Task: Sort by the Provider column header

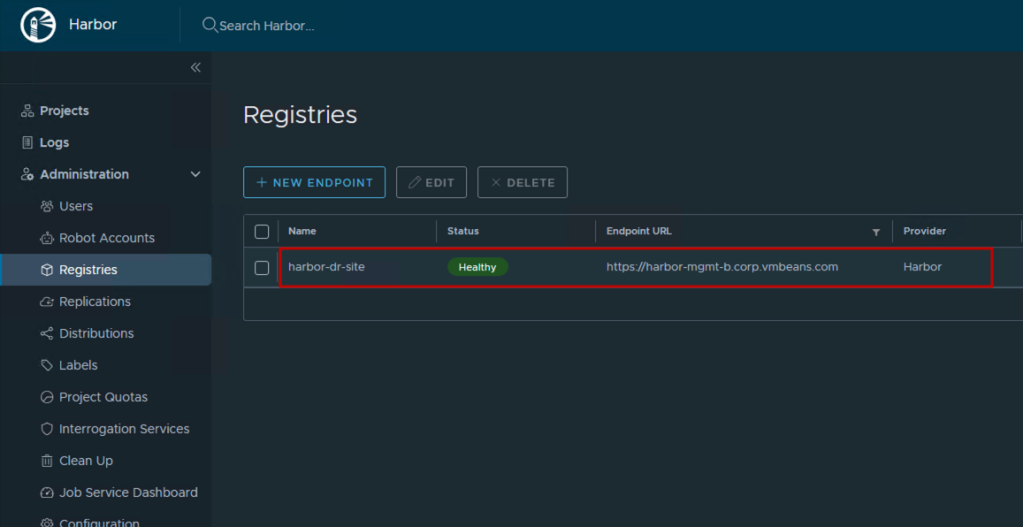Action: click(924, 232)
